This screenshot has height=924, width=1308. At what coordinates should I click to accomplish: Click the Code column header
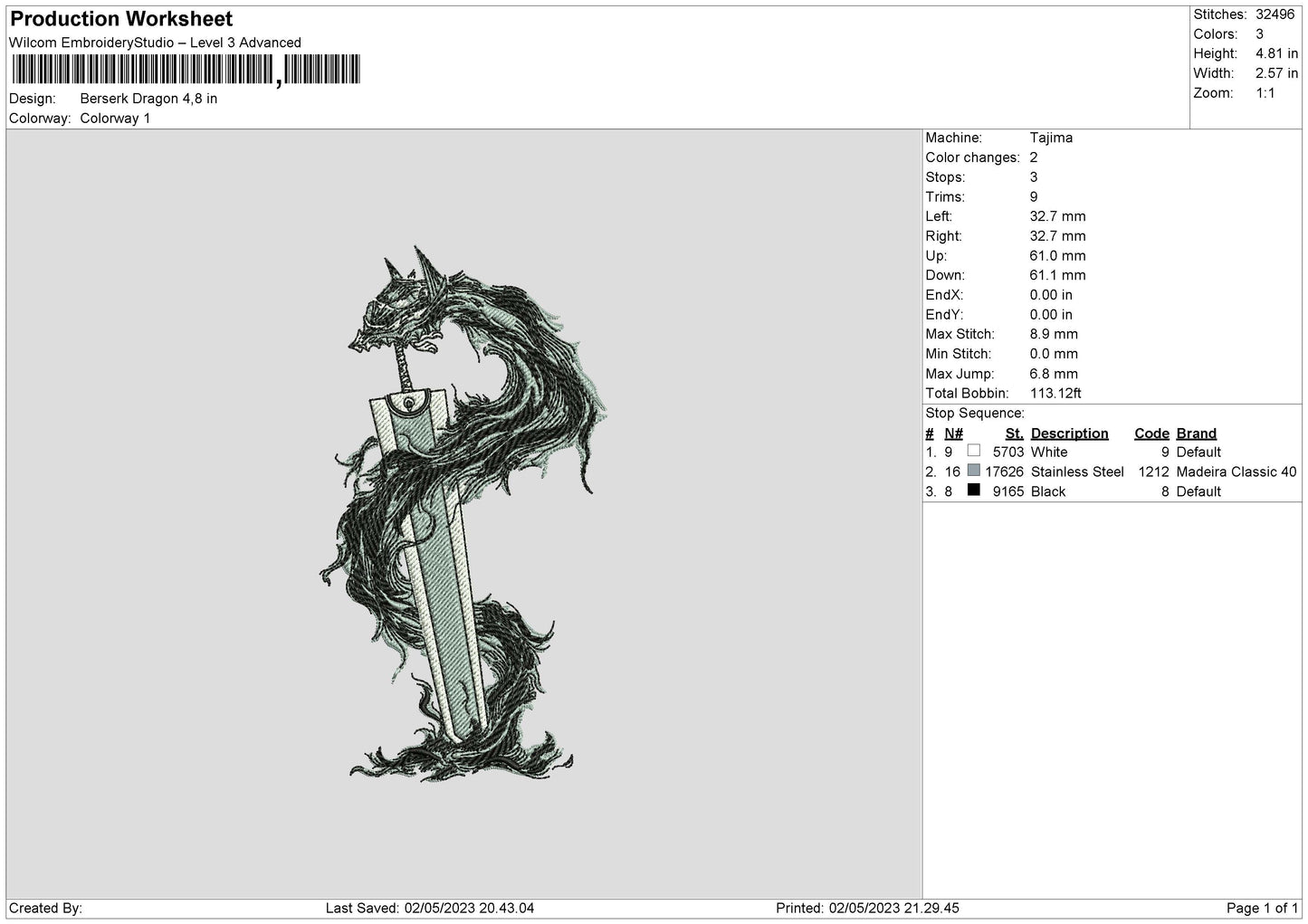point(1151,433)
